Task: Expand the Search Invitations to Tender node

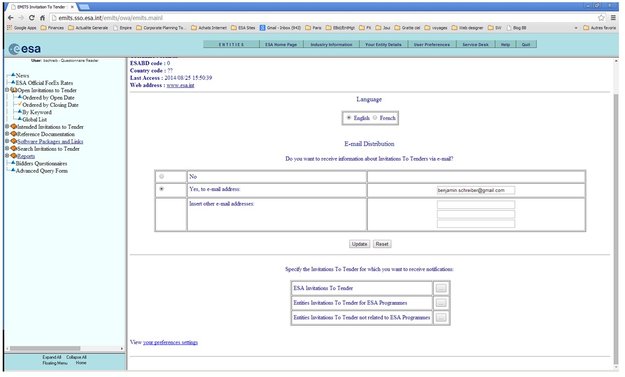Action: coord(7,148)
